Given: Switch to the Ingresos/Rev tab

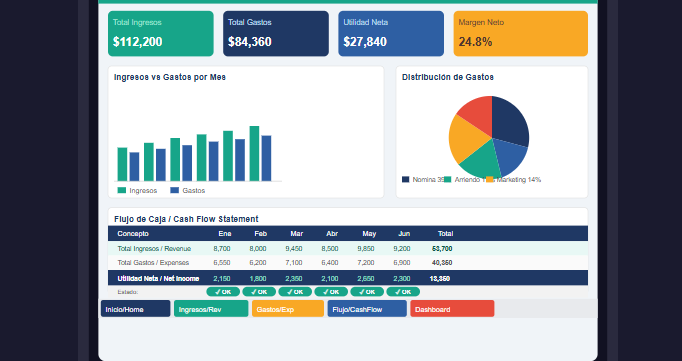Looking at the screenshot, I should coord(211,309).
